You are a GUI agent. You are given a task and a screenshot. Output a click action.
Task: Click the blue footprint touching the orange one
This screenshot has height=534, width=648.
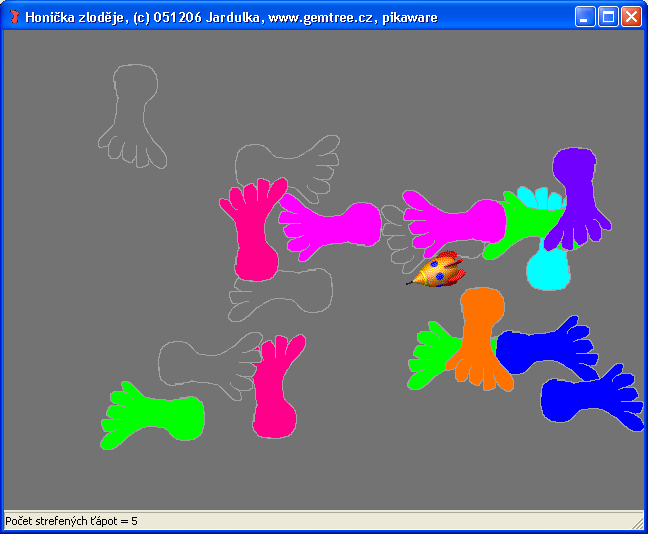coord(545,348)
